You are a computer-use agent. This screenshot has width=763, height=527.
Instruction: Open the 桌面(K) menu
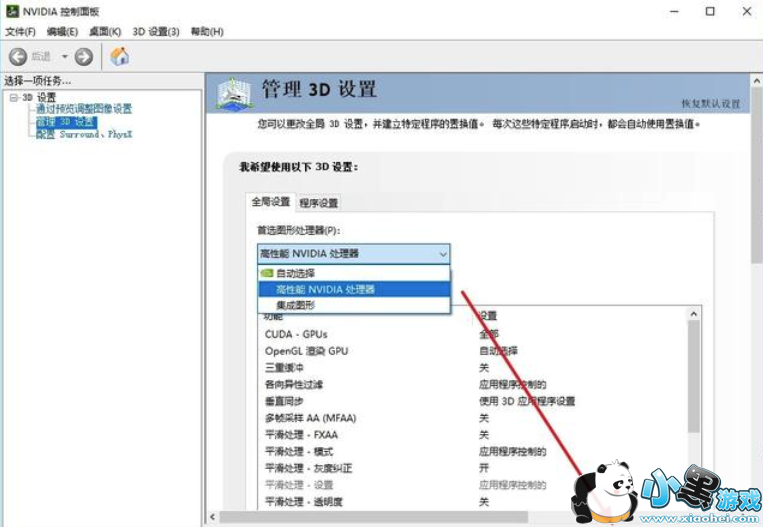point(105,32)
